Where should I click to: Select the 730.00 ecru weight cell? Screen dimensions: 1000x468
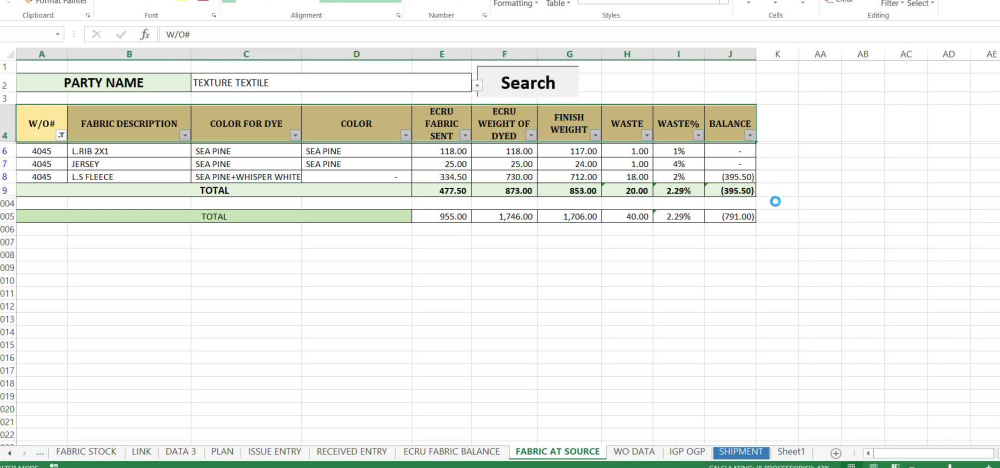point(504,177)
